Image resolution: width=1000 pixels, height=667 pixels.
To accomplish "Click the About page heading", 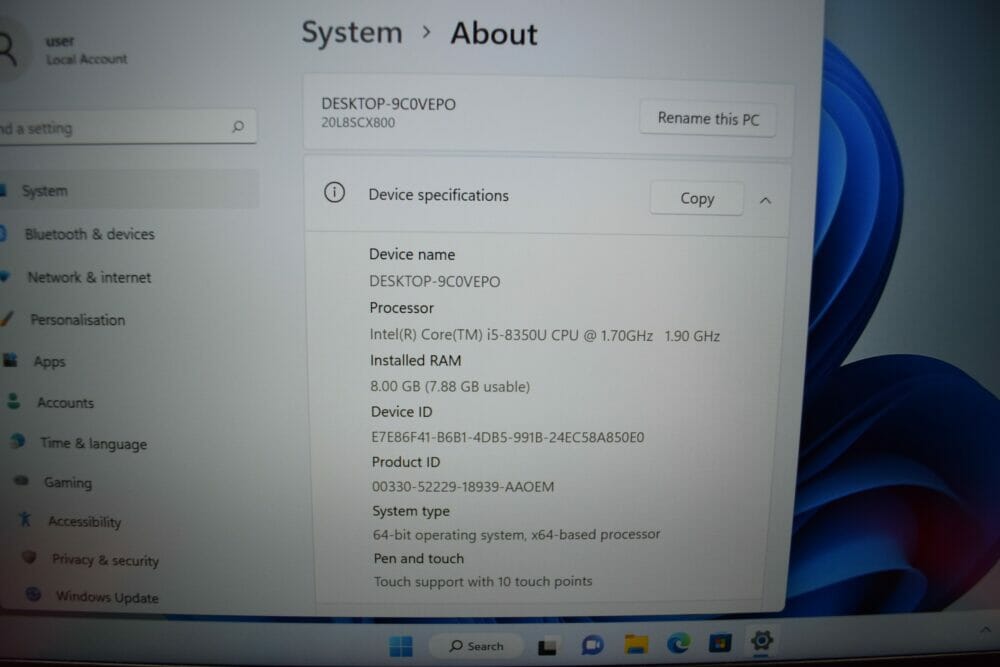I will (x=494, y=33).
